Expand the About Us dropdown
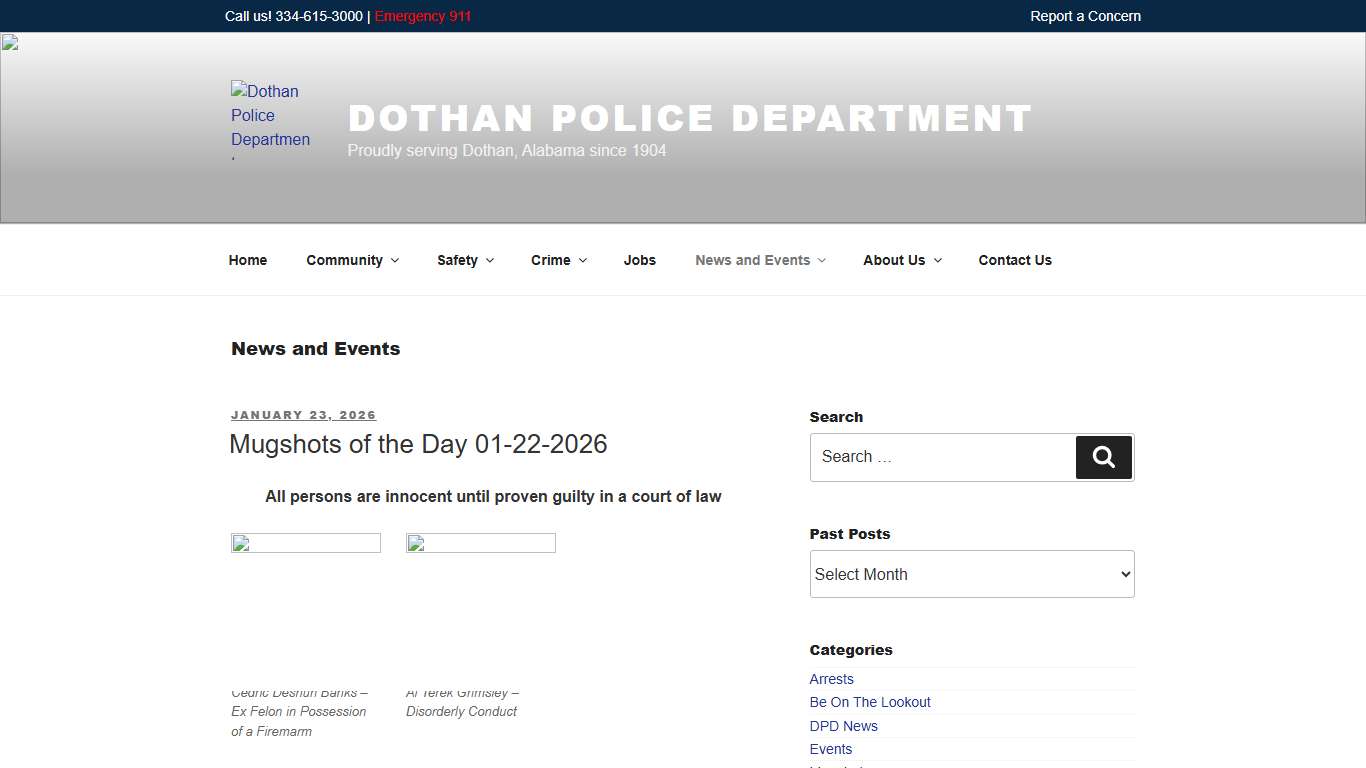Screen dimensions: 1366x768 pos(900,260)
